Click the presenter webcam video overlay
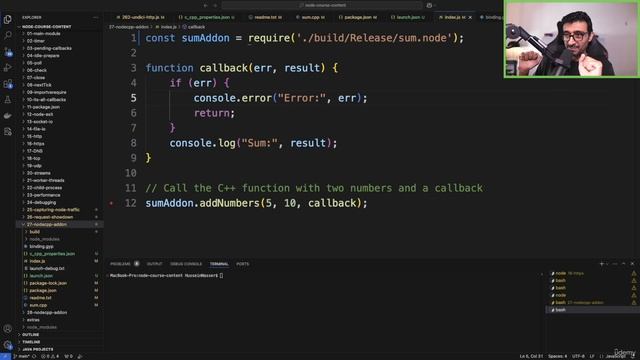This screenshot has width=640, height=360. pyautogui.click(x=572, y=39)
